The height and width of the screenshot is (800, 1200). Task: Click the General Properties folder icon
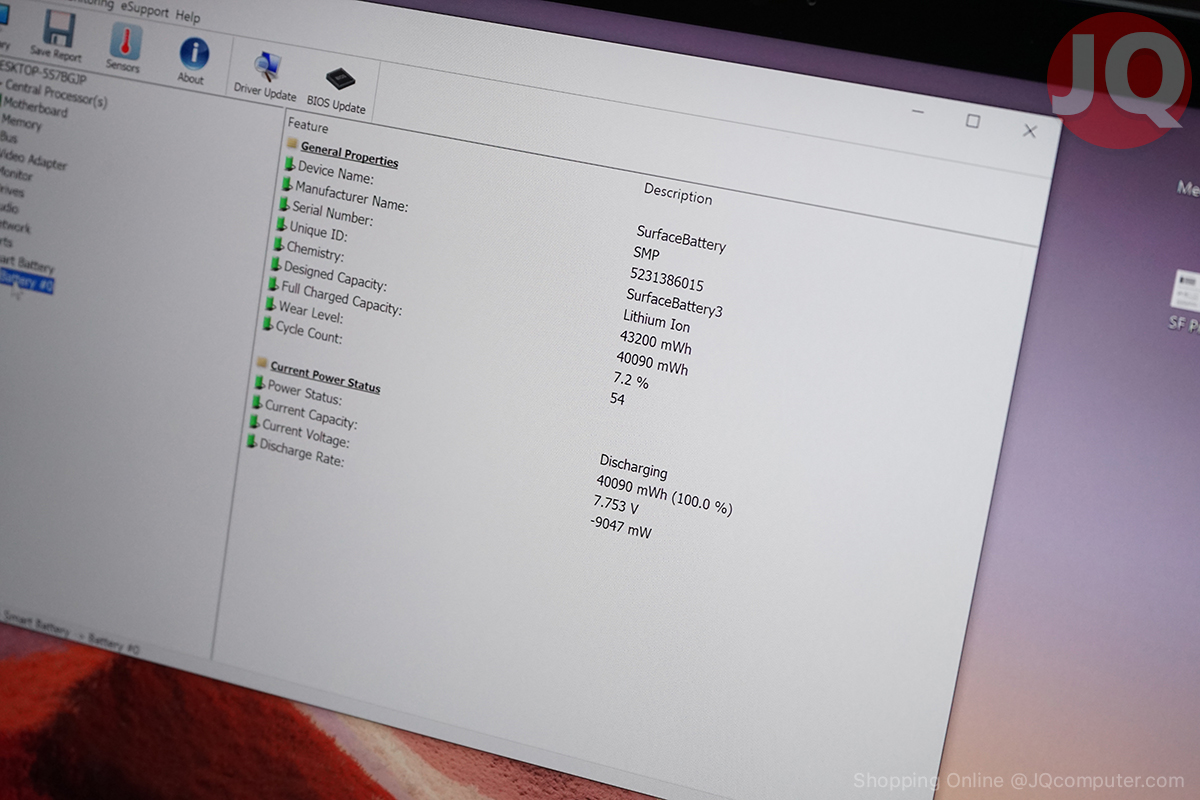tap(292, 144)
